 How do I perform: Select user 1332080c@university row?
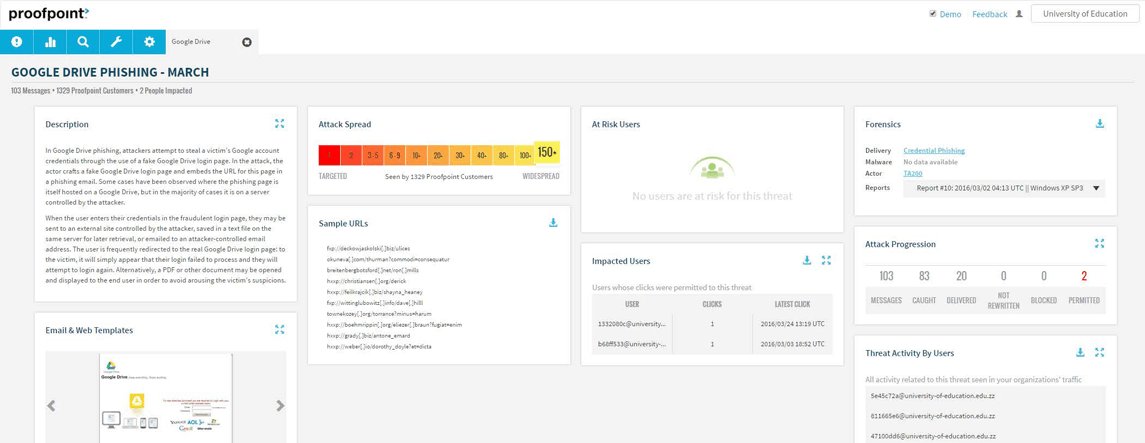tap(712, 323)
